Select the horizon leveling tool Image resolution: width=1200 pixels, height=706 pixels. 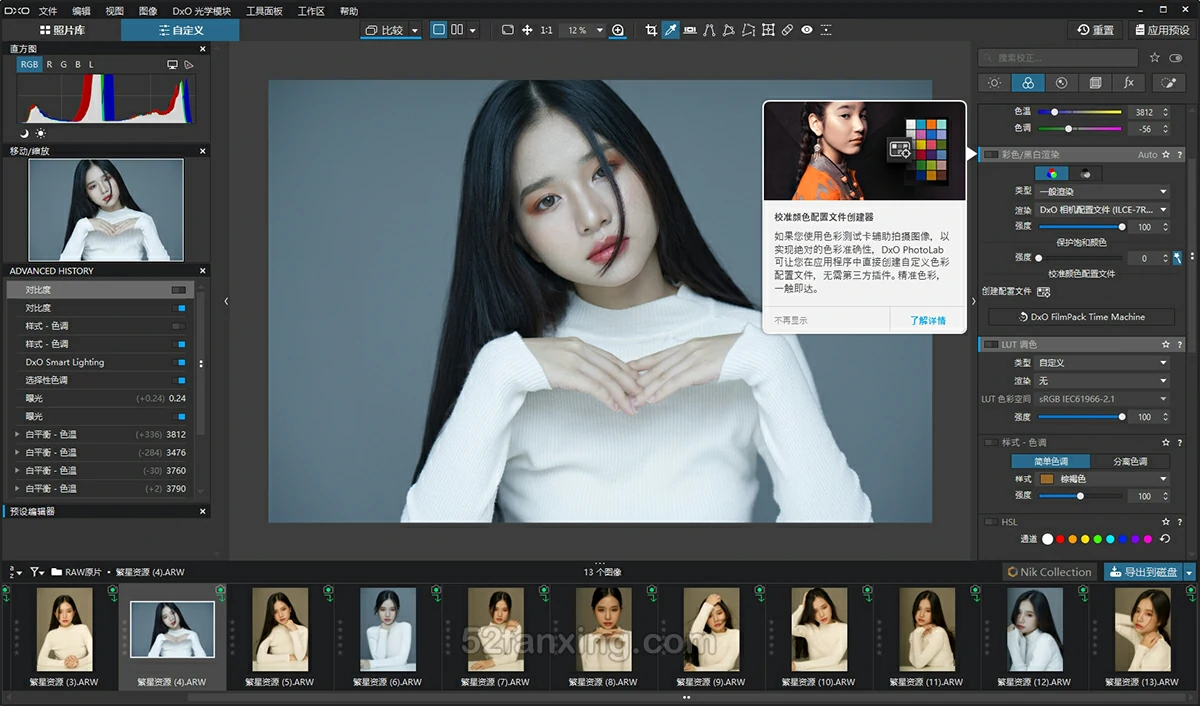pyautogui.click(x=689, y=30)
